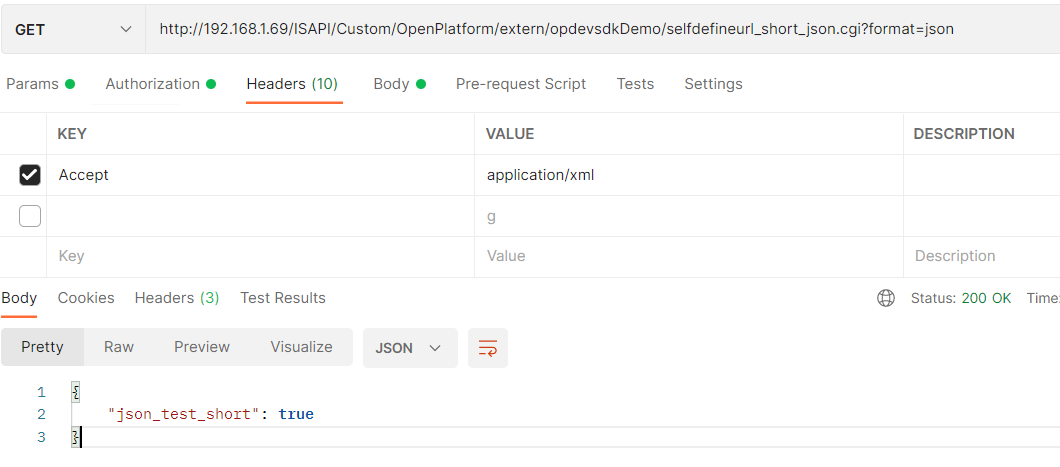Go to the Tests tab
Image resolution: width=1060 pixels, height=467 pixels.
pos(635,84)
